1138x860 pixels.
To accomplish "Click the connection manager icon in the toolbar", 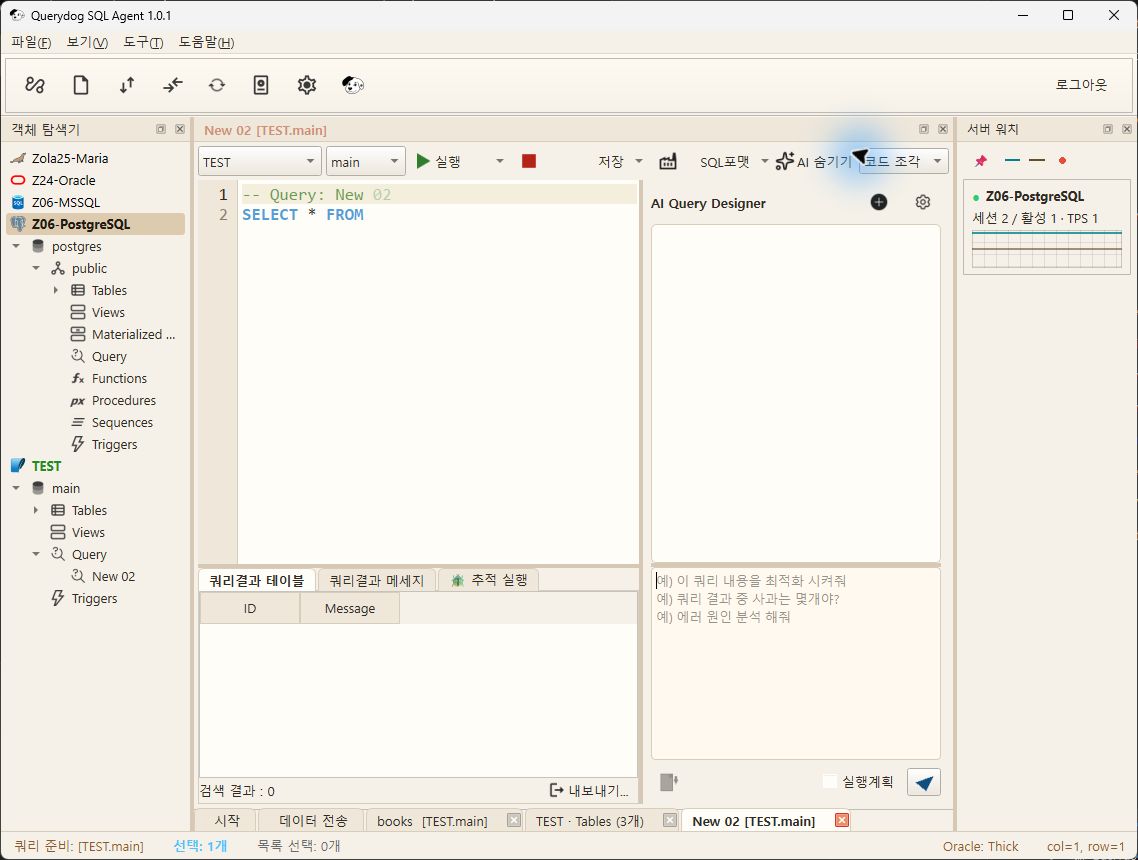I will [x=35, y=85].
